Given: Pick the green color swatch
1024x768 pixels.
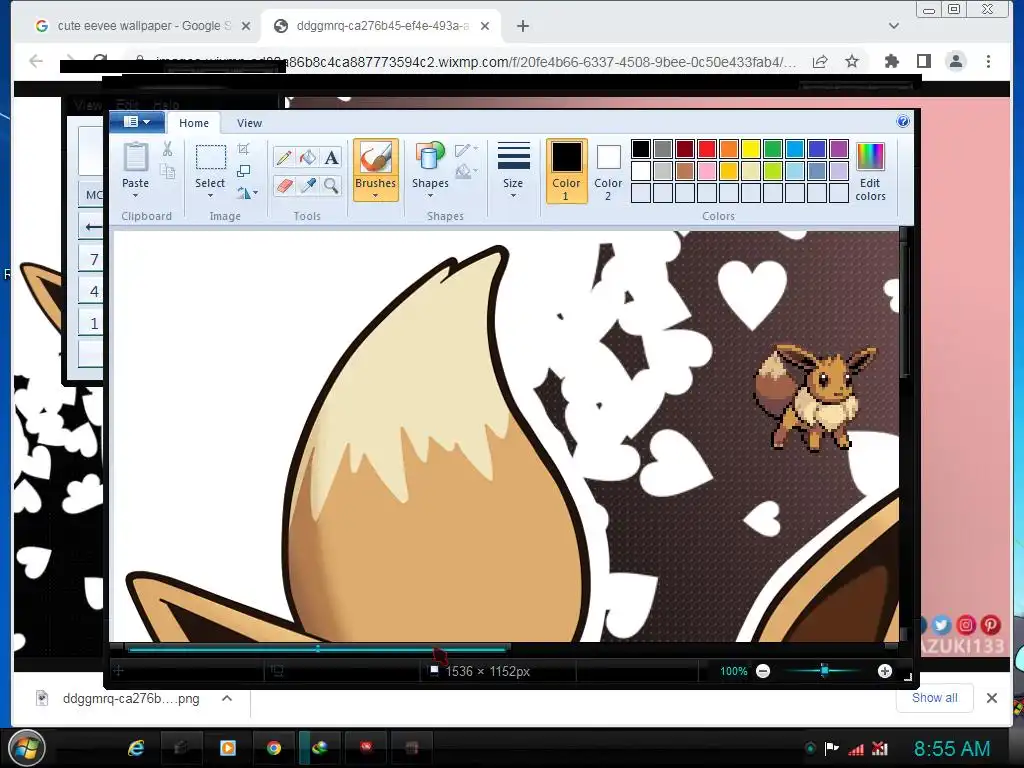Looking at the screenshot, I should (773, 149).
